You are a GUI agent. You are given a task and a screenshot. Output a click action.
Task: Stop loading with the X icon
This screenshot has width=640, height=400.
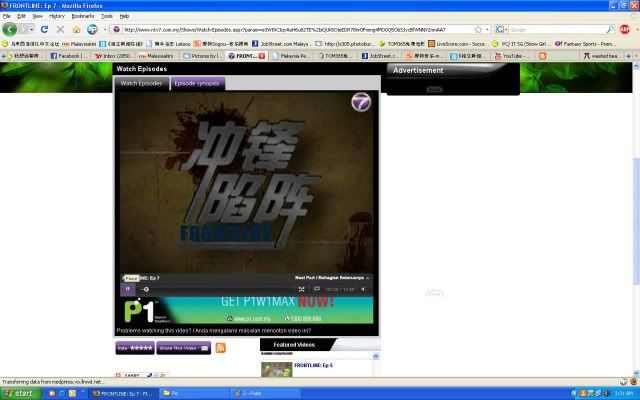pos(60,29)
